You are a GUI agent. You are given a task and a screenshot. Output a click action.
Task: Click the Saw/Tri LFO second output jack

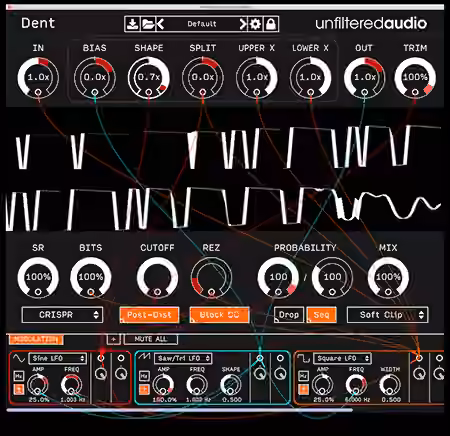[x=280, y=358]
